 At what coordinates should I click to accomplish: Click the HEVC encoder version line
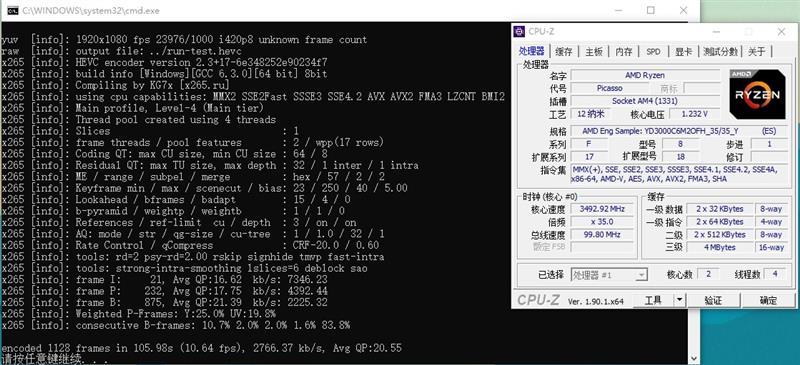pos(165,62)
